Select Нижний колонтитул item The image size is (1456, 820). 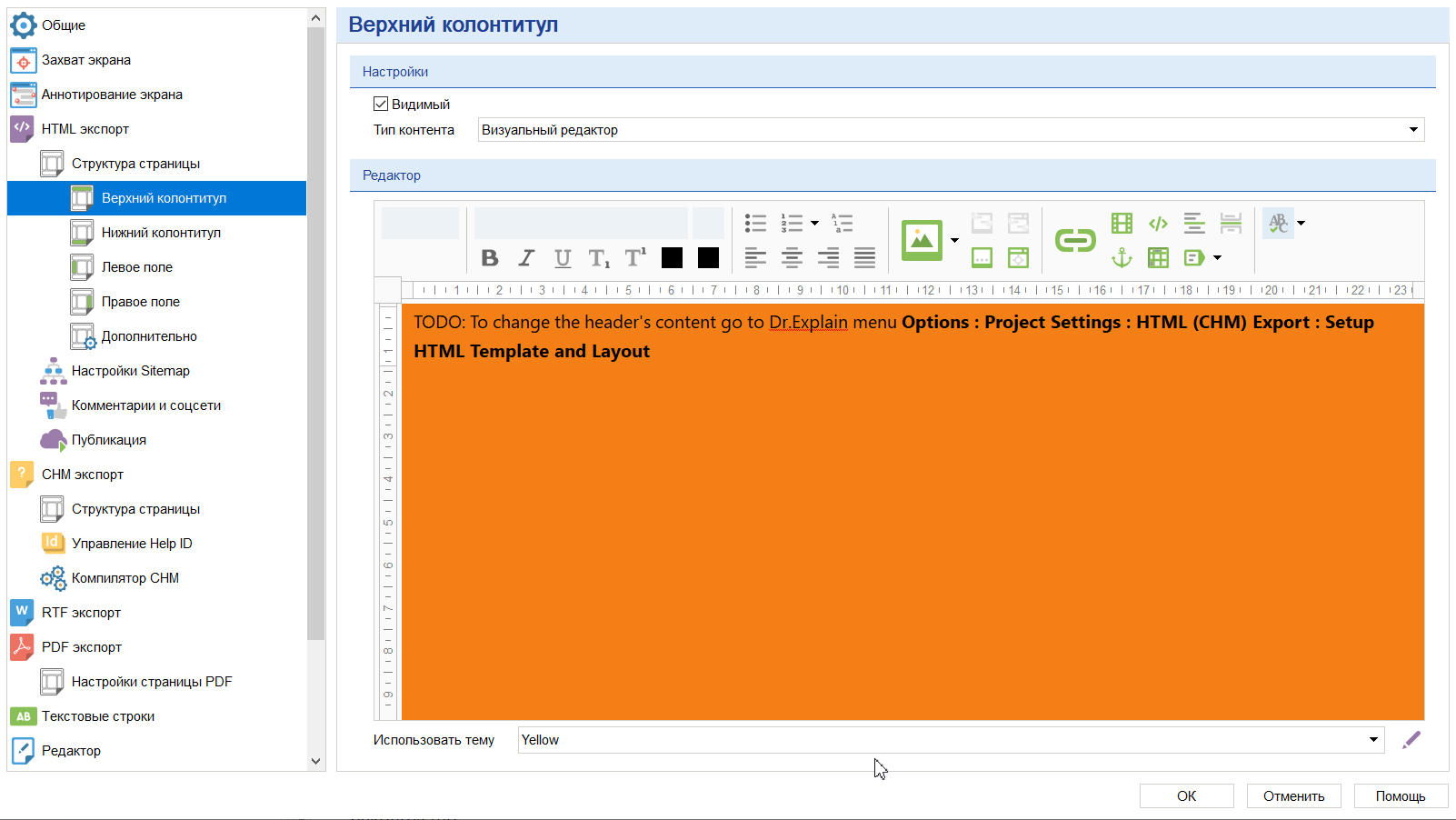coord(161,233)
